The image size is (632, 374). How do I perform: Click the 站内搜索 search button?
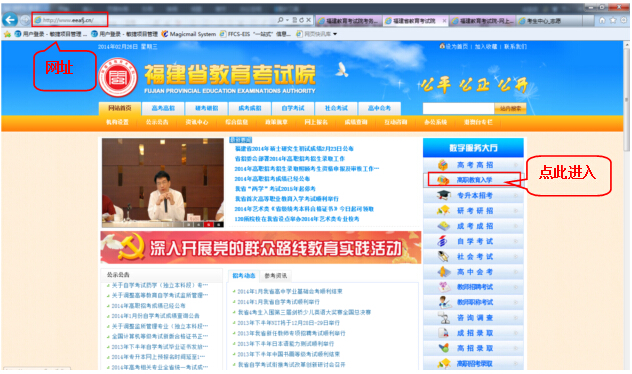(510, 108)
